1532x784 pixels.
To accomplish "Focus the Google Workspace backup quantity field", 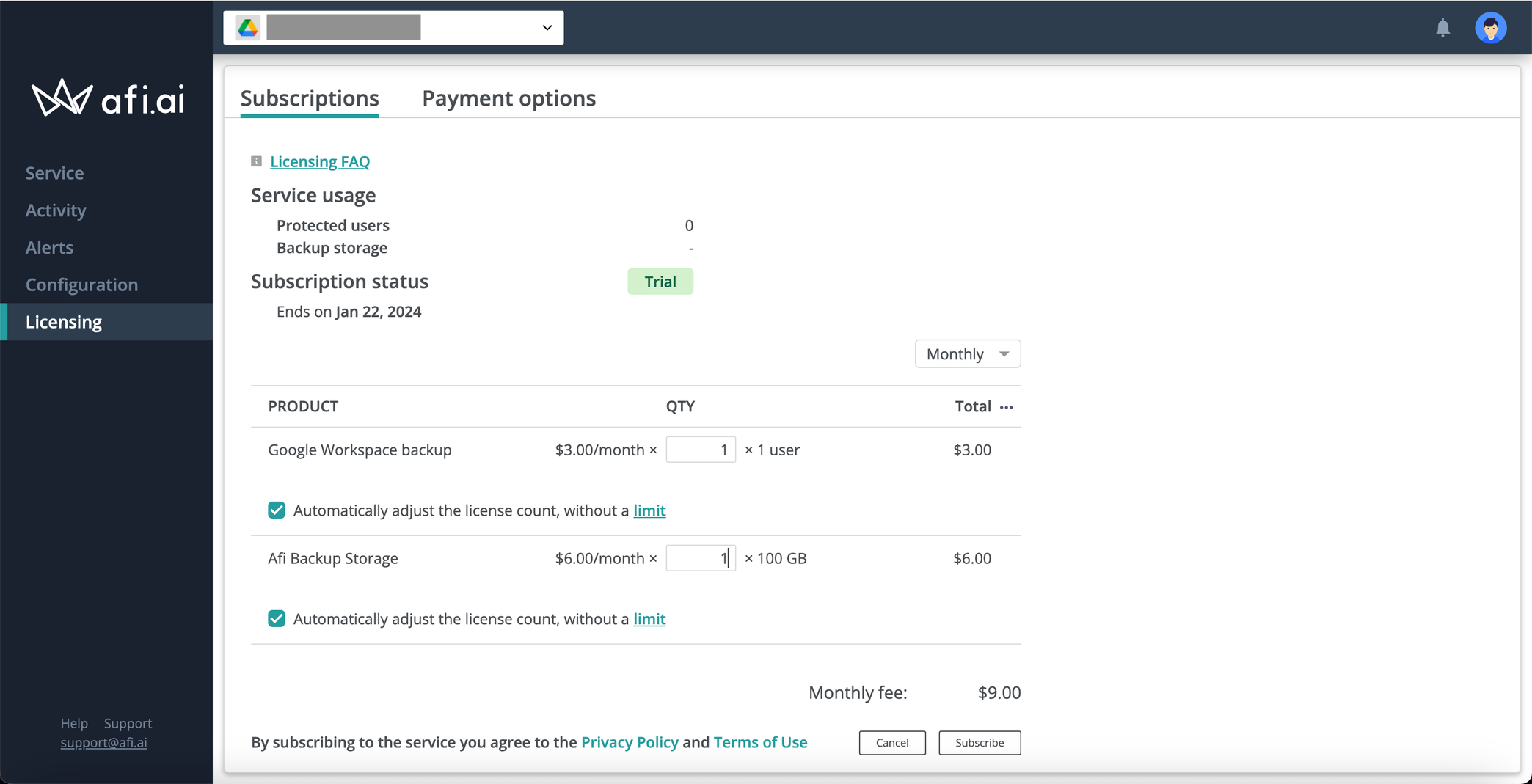I will pyautogui.click(x=701, y=450).
